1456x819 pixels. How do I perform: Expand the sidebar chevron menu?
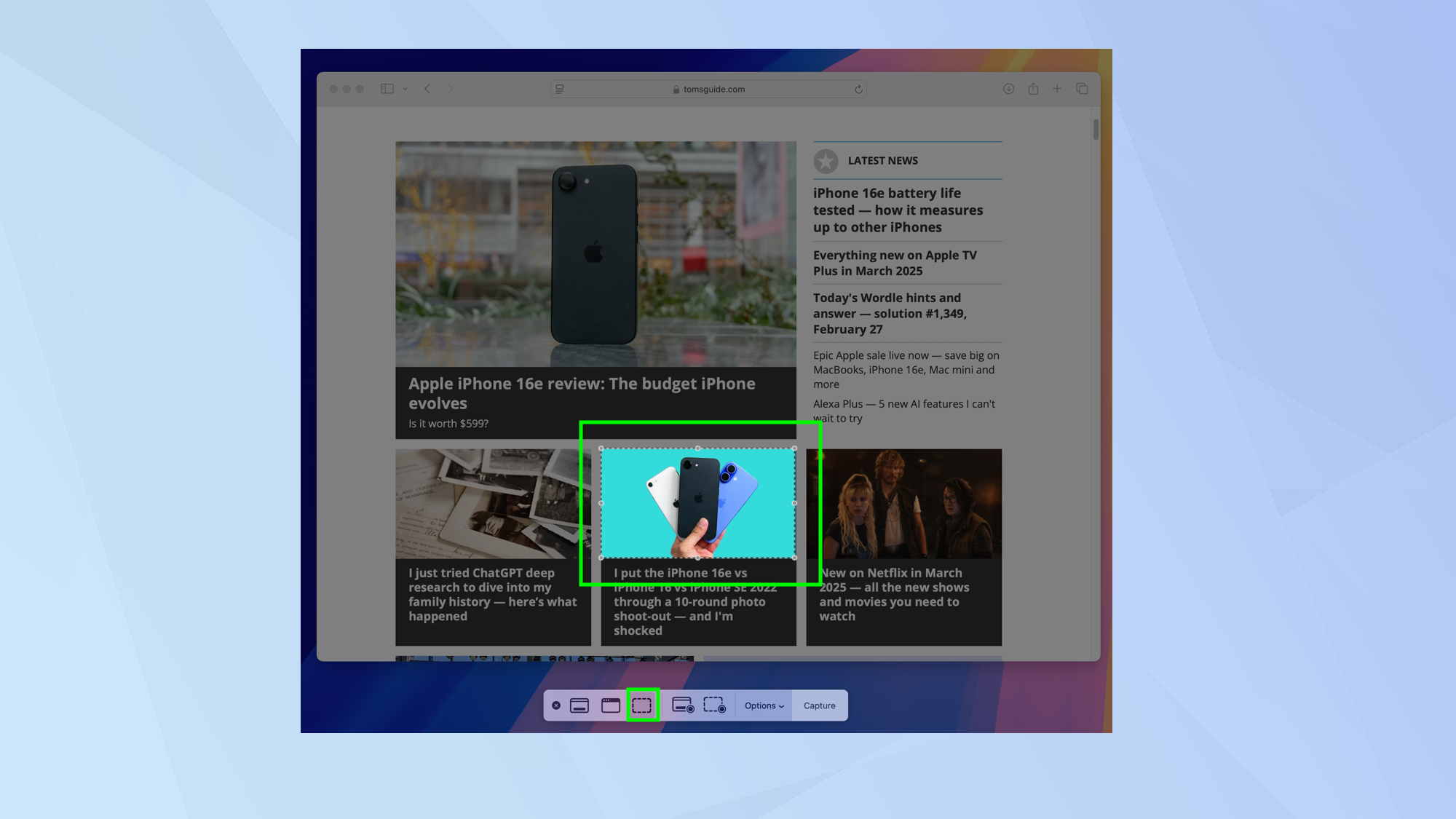pos(405,89)
